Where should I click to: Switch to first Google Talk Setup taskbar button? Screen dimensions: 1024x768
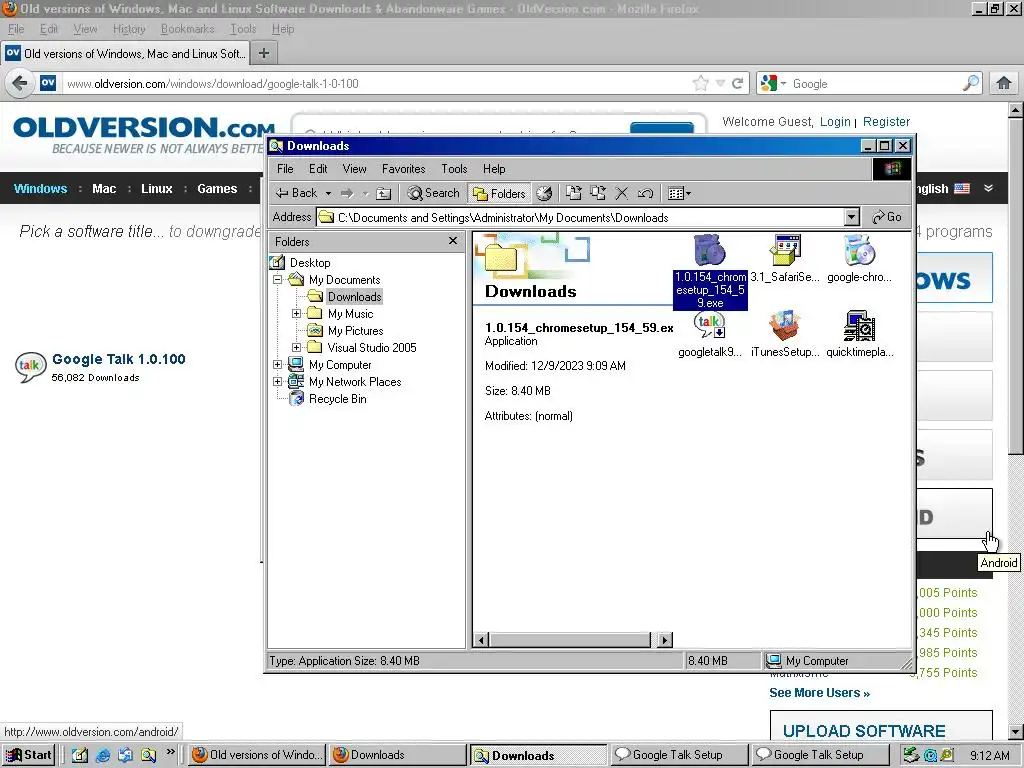tap(678, 755)
